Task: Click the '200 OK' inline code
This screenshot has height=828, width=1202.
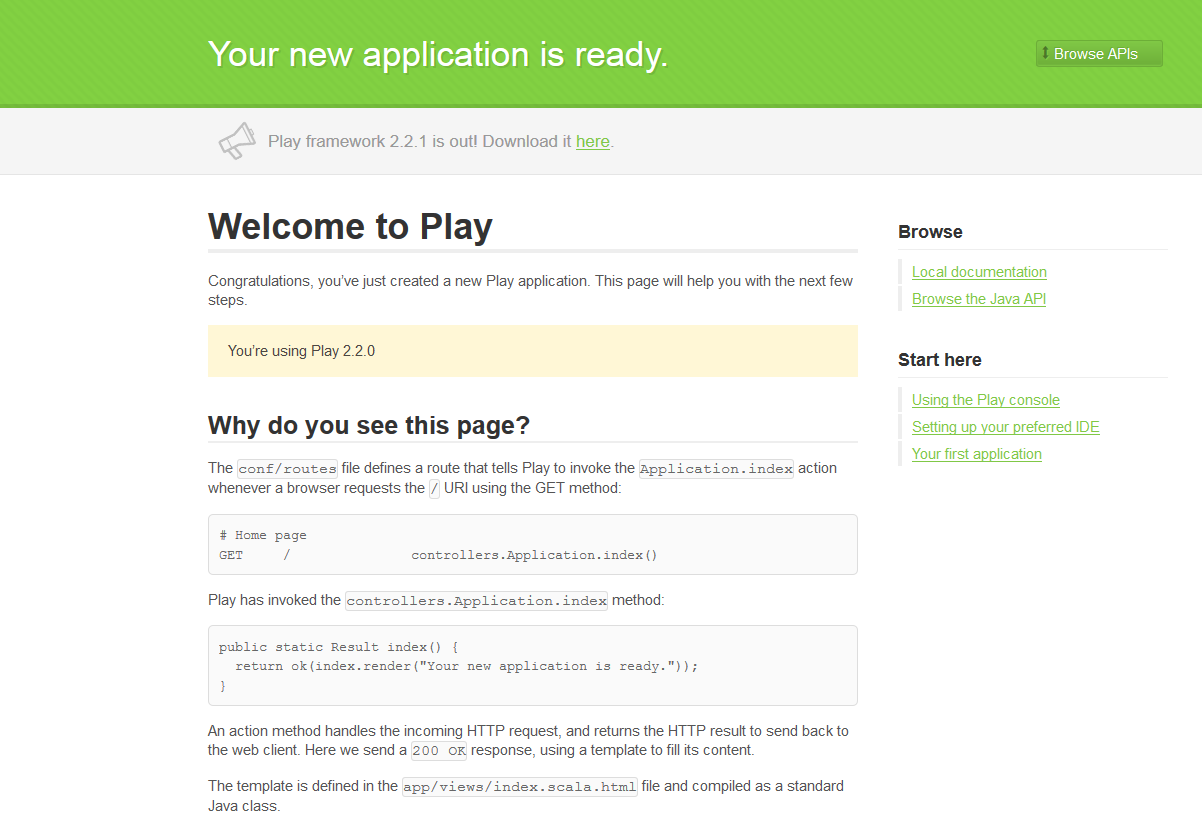Action: (439, 750)
